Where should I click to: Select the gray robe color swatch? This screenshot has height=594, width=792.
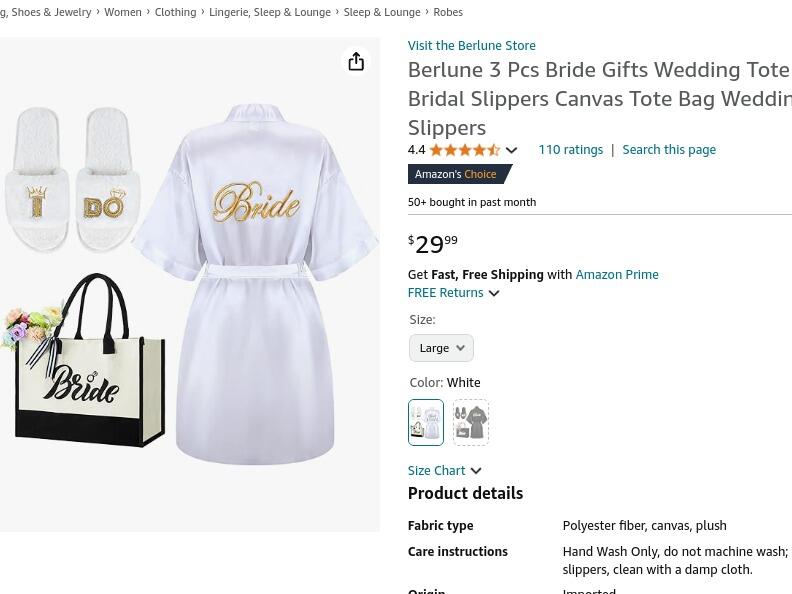(x=470, y=422)
